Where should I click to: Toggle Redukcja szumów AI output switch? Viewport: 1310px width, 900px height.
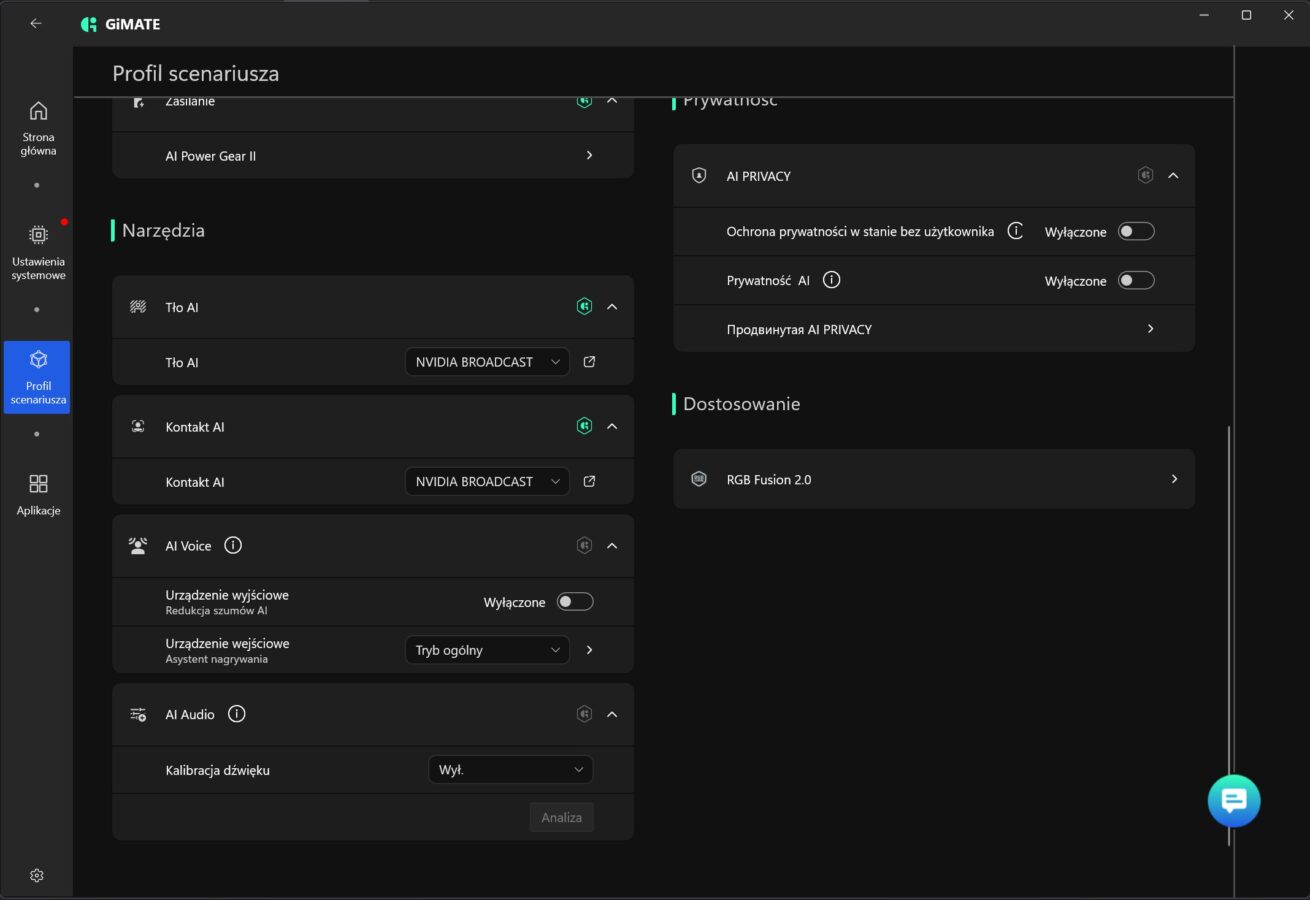coord(575,602)
